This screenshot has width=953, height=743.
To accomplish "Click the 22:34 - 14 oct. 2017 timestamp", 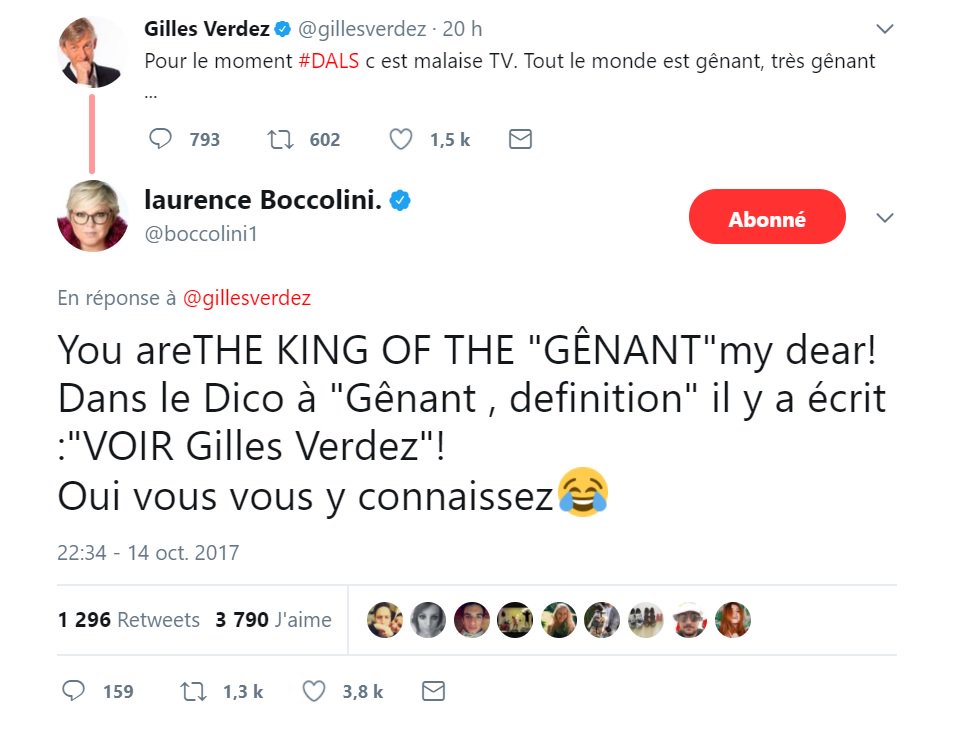I will (x=148, y=552).
